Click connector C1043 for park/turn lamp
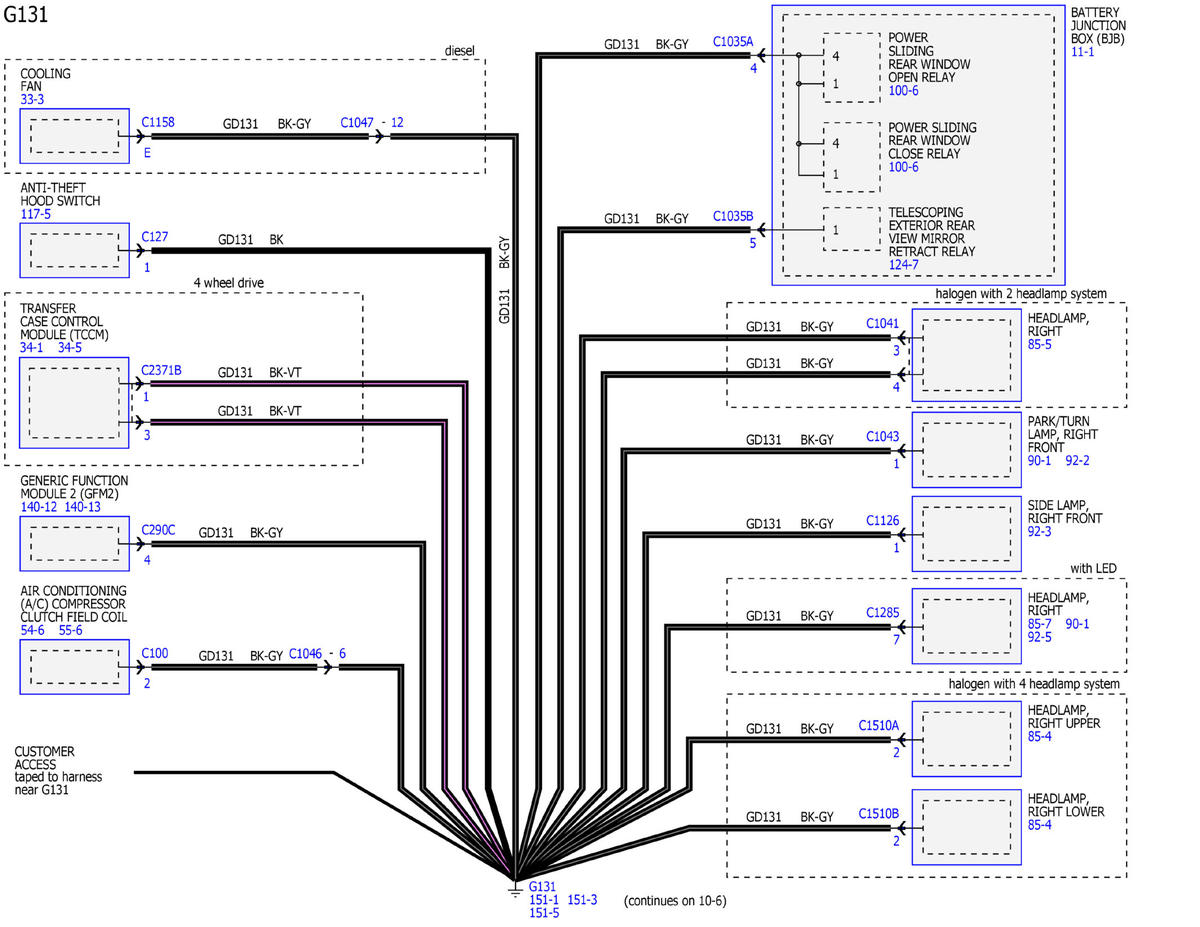The image size is (1200, 927). point(882,437)
